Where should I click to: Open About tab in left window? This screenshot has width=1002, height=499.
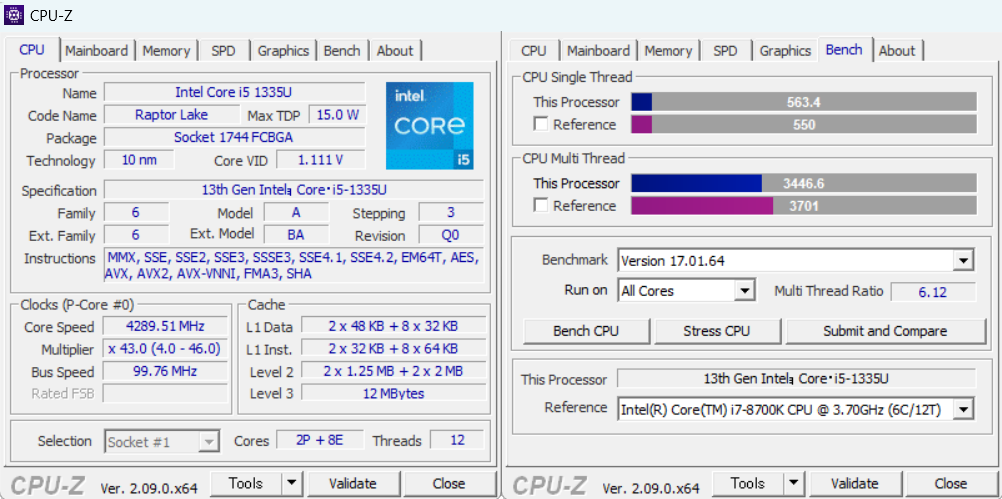pos(395,51)
